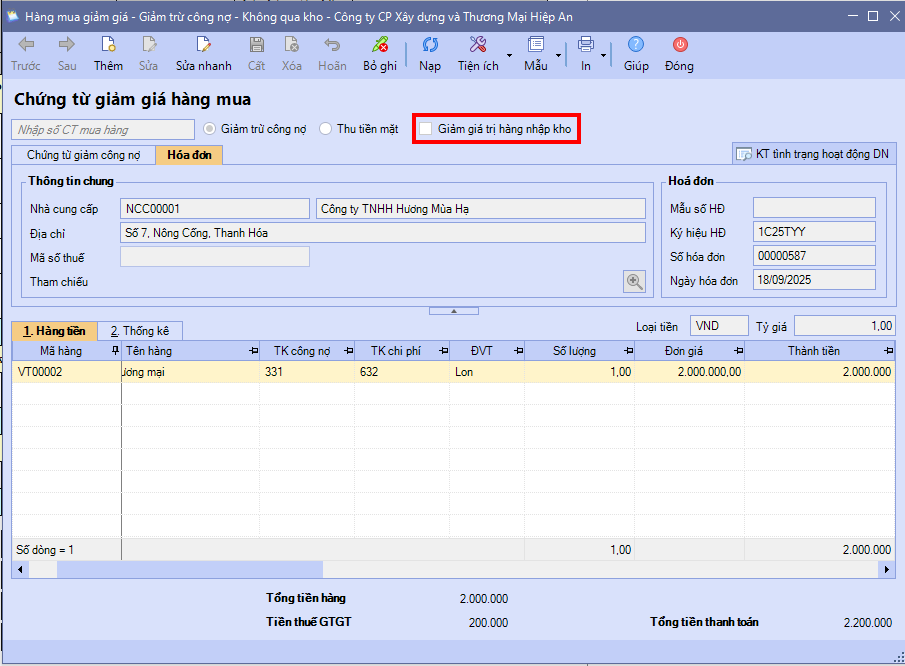Collapse the header panel using the triangle expander

coord(453,311)
